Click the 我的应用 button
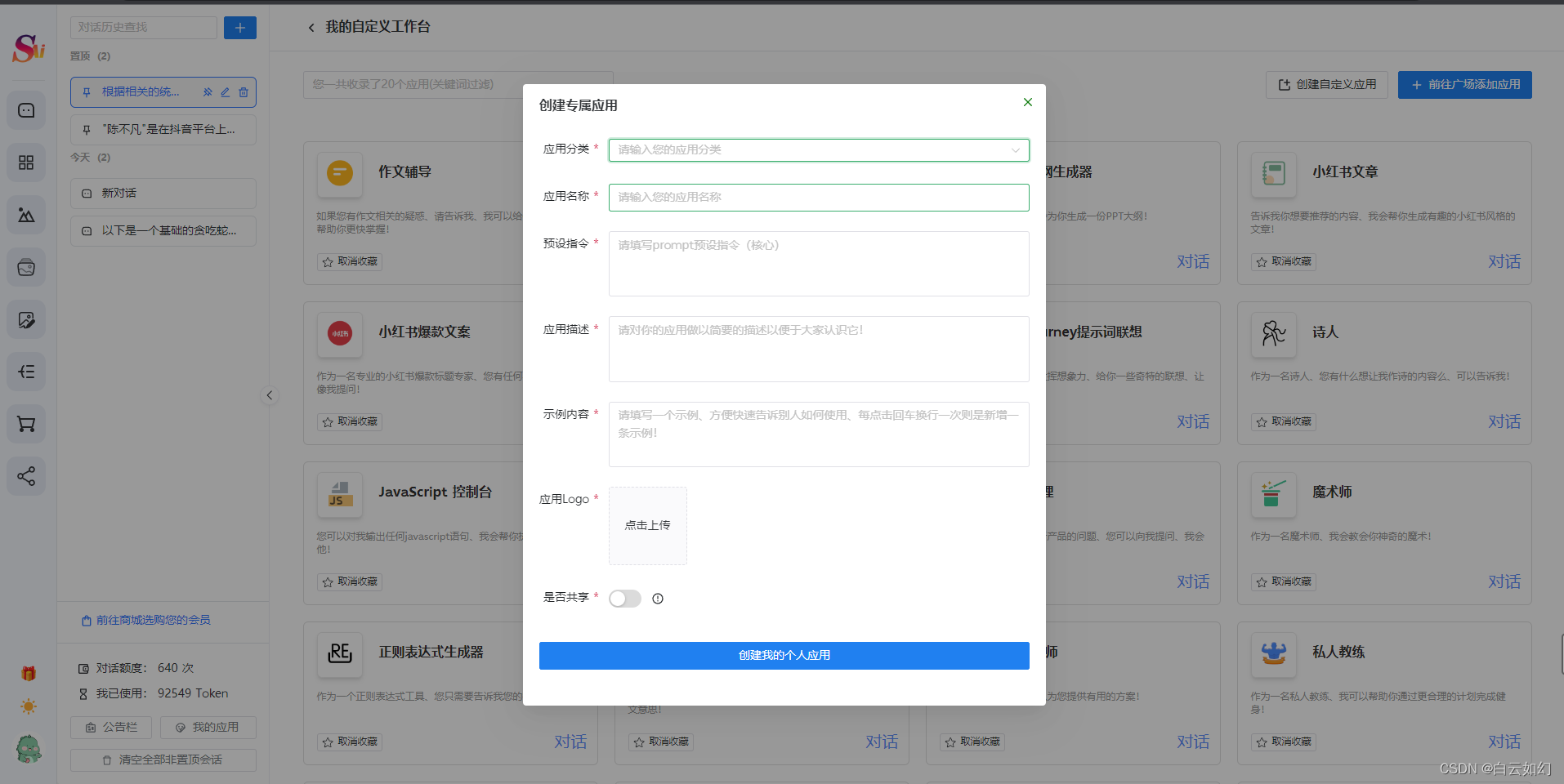Screen dimensions: 1564x784 [208, 728]
